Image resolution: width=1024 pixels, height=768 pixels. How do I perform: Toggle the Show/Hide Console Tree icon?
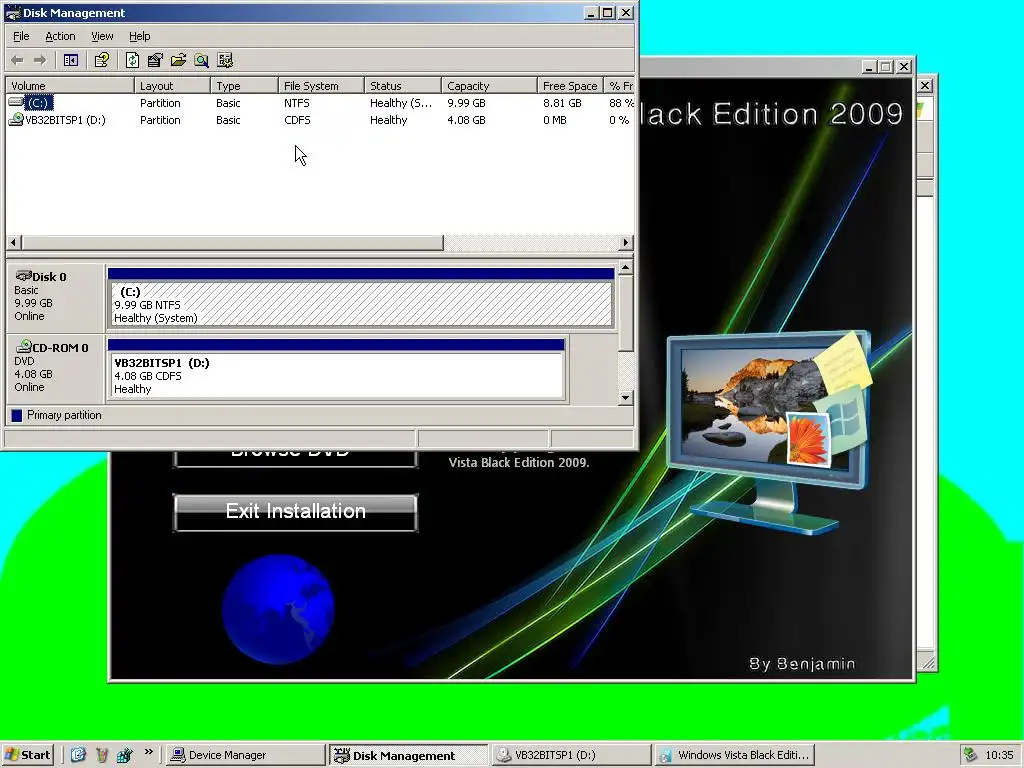coord(71,61)
